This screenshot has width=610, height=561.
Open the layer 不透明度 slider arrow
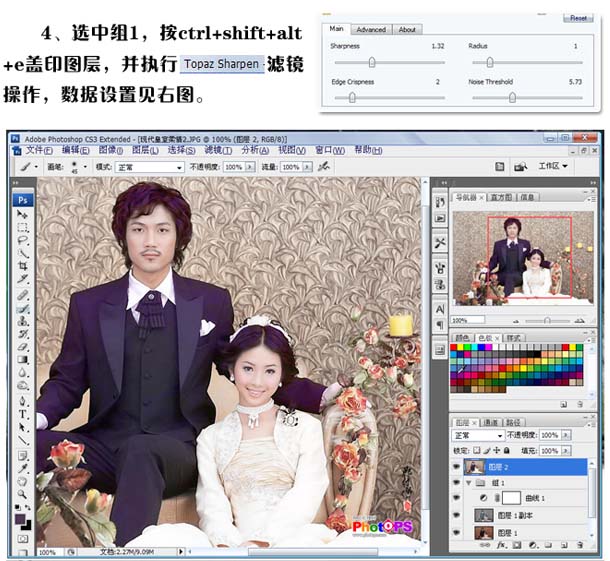click(x=566, y=435)
